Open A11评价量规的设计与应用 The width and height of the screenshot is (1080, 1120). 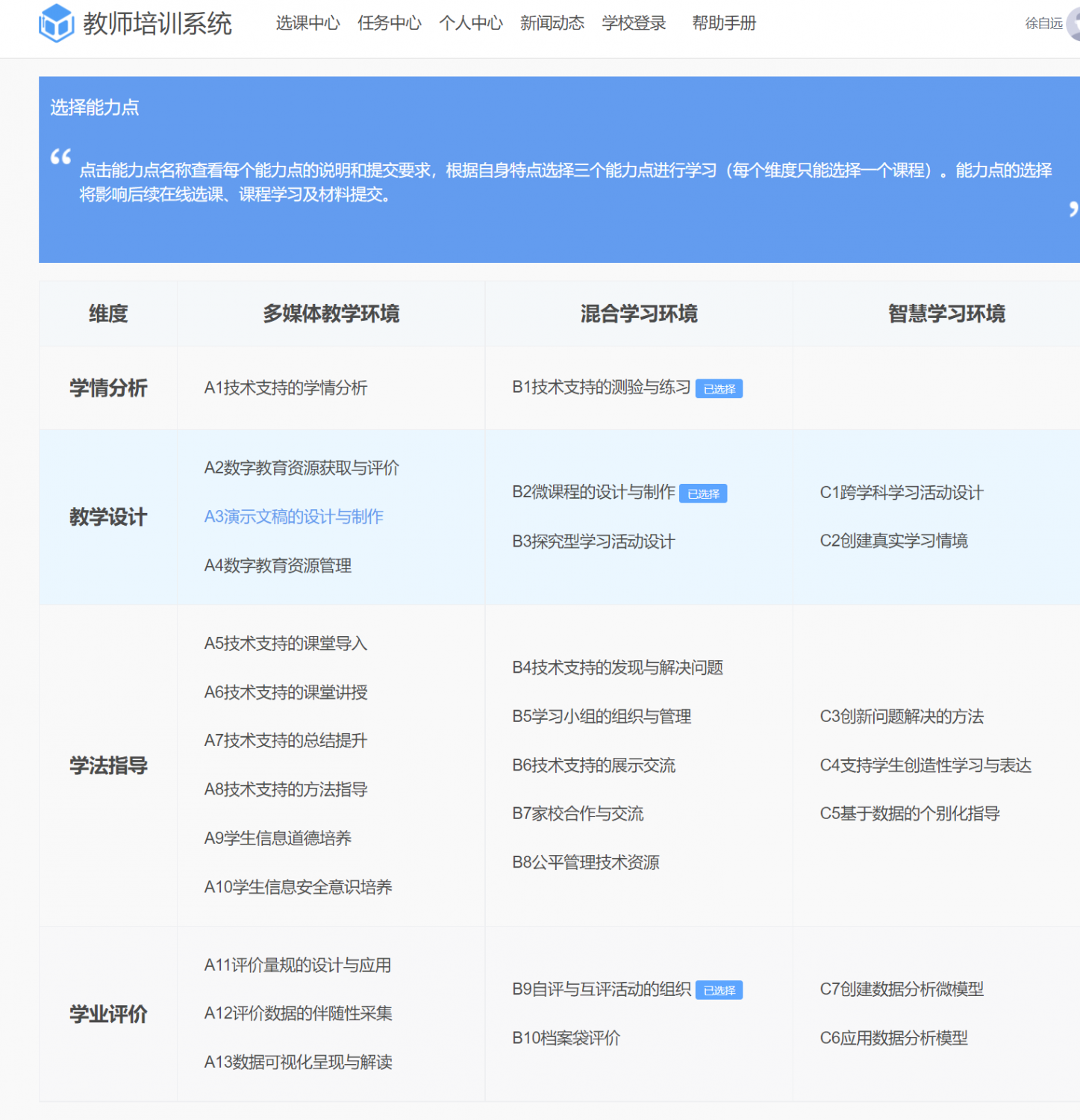click(298, 965)
